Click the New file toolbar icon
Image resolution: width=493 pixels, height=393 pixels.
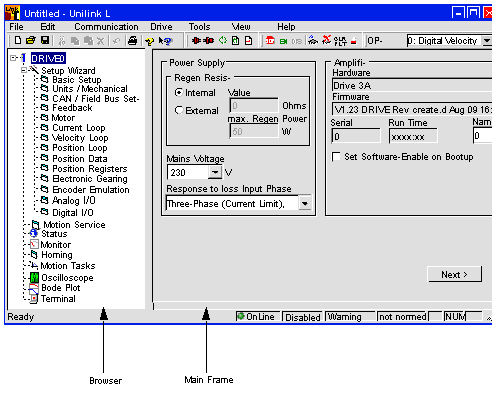click(x=18, y=41)
